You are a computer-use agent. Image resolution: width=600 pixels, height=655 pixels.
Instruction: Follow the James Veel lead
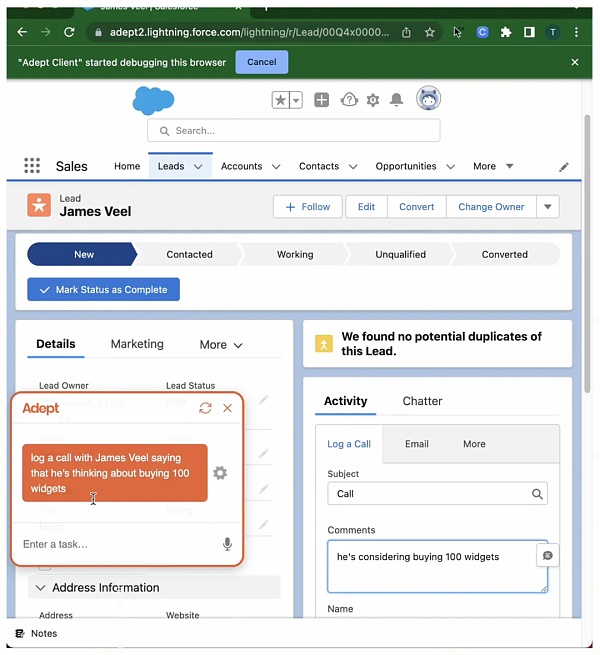[308, 207]
